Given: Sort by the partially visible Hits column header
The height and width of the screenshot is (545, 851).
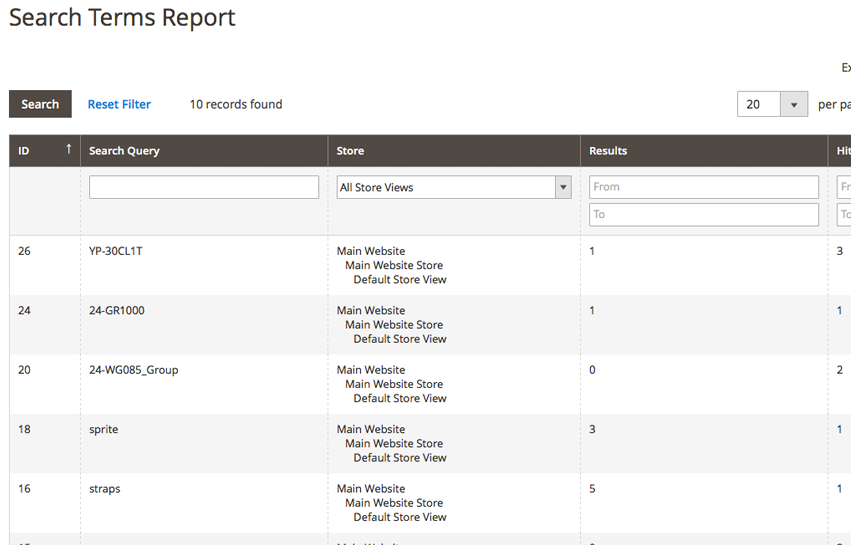Looking at the screenshot, I should click(843, 151).
